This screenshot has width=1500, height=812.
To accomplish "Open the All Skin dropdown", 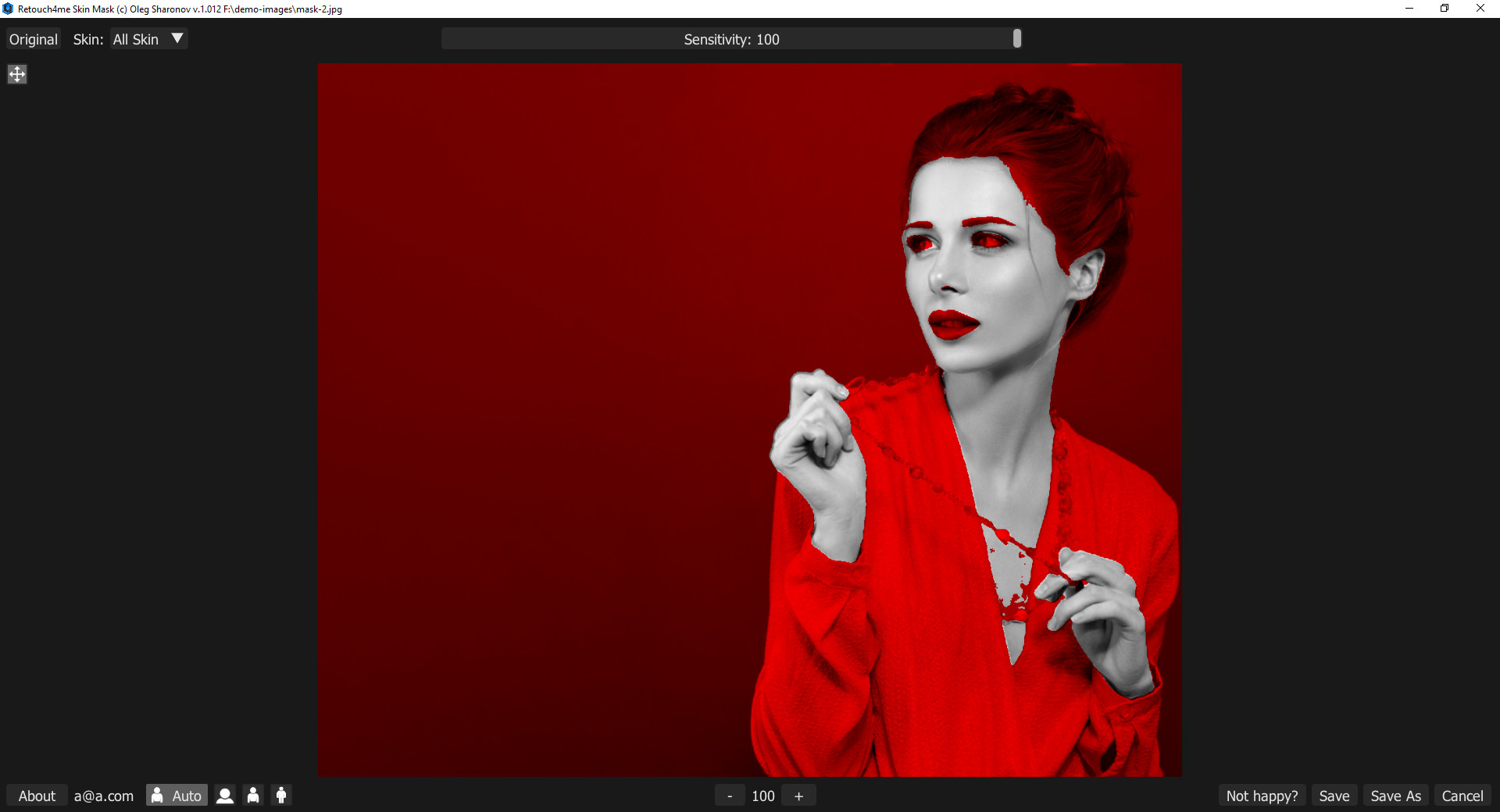I will coord(148,39).
